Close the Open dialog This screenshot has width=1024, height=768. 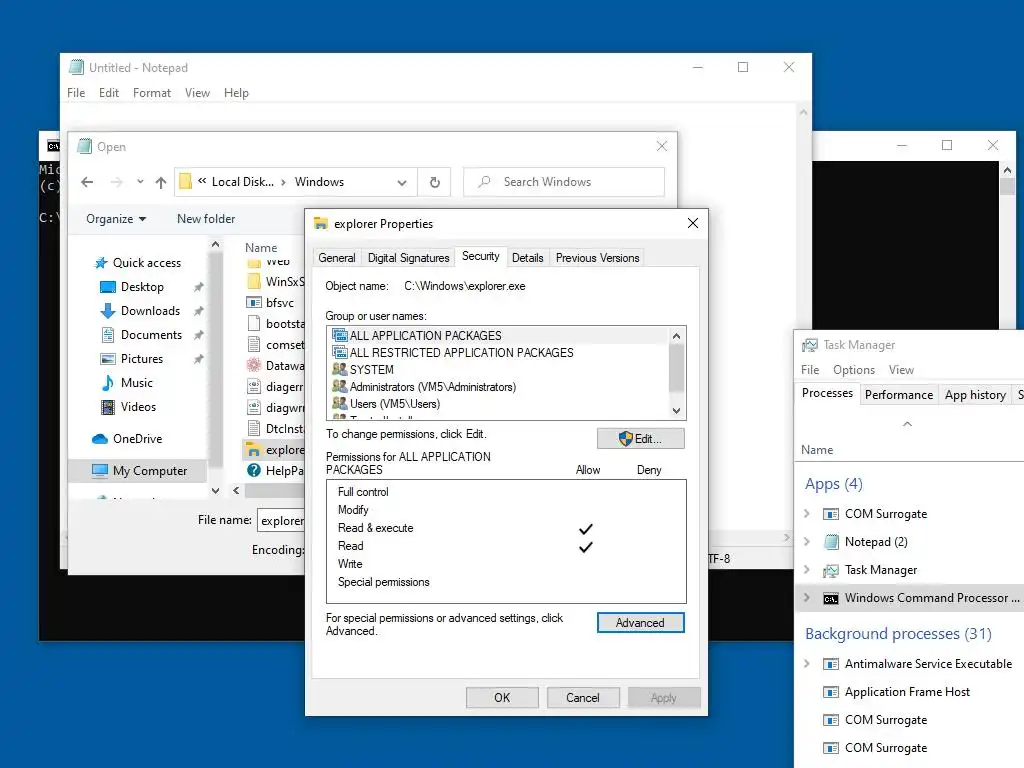tap(662, 146)
